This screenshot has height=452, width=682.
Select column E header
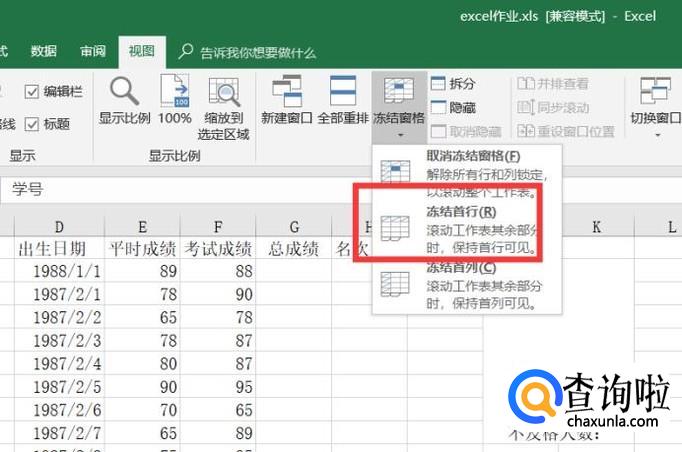tap(142, 226)
